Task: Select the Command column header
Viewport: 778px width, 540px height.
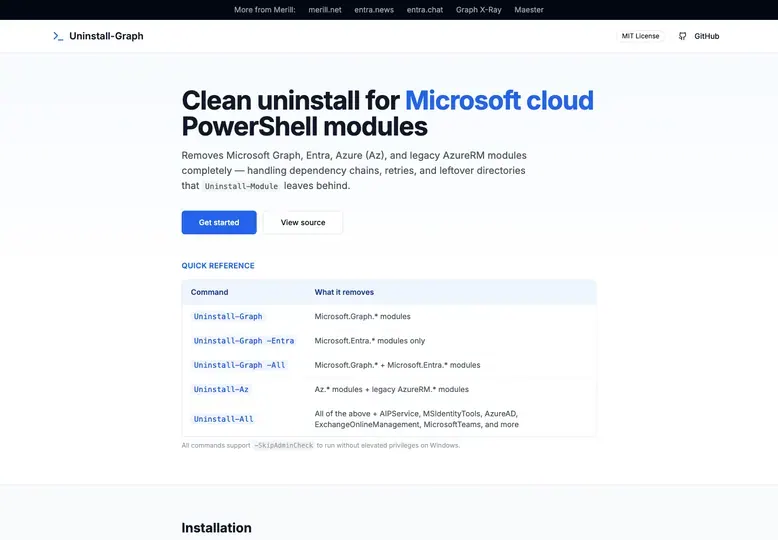Action: (x=209, y=292)
